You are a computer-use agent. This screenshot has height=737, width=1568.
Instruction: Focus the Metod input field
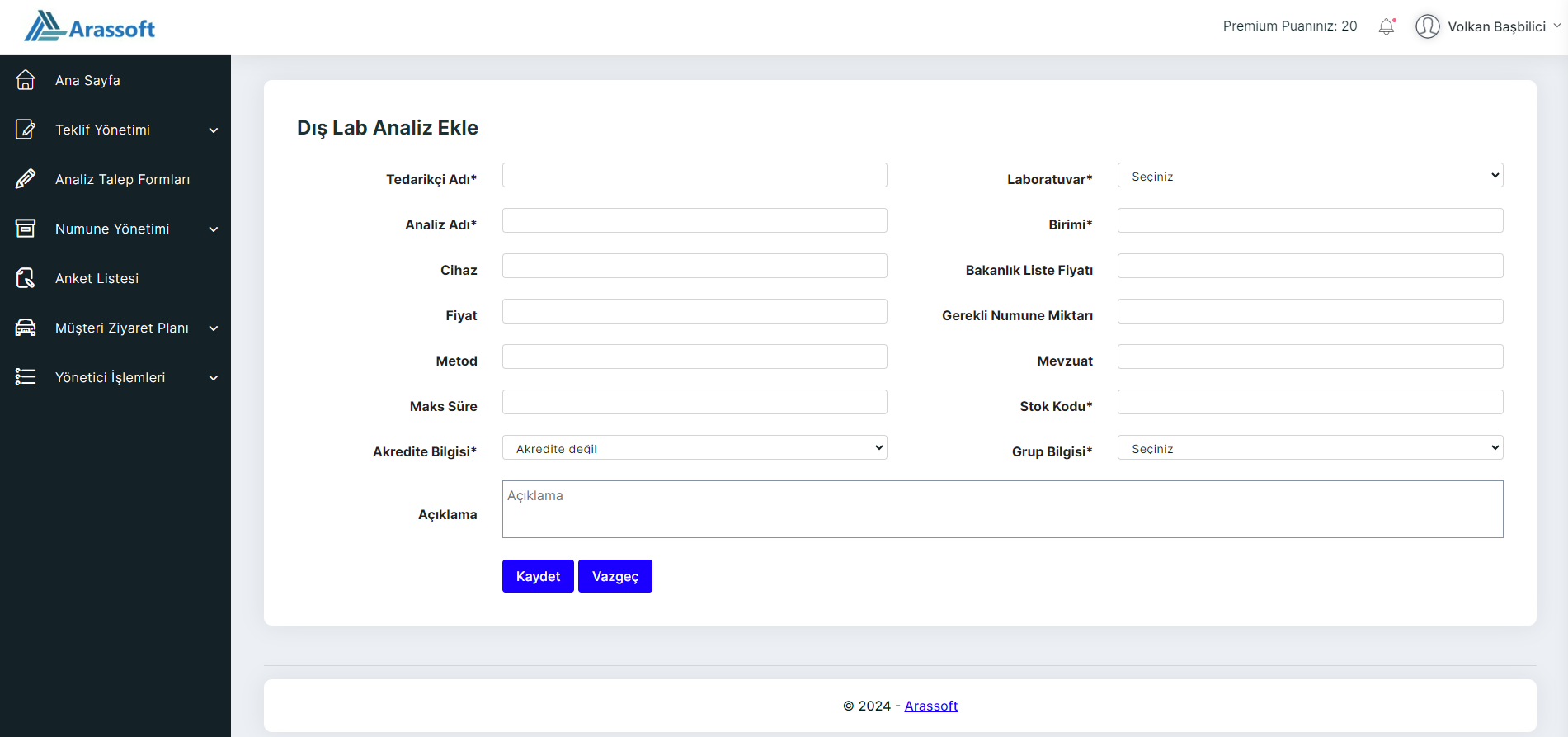point(695,357)
